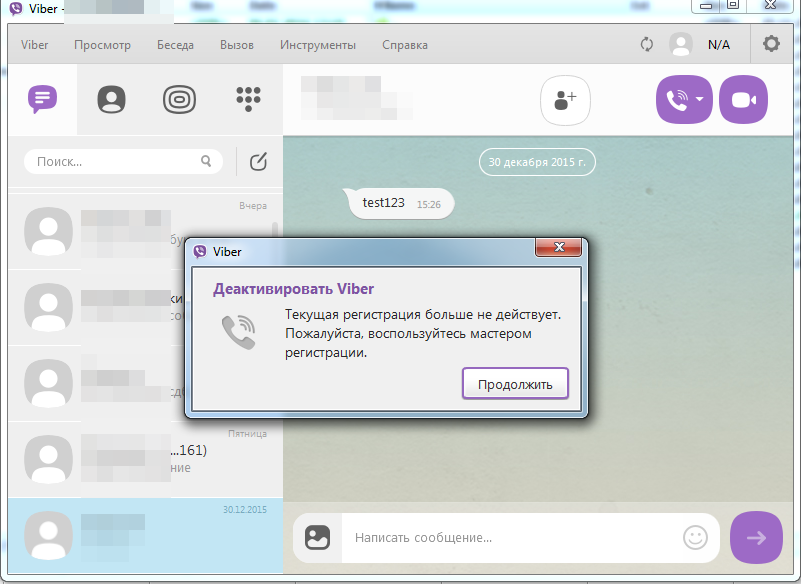Screen dimensions: 801x584
Task: Open the dial pad keypad icon
Action: [247, 100]
